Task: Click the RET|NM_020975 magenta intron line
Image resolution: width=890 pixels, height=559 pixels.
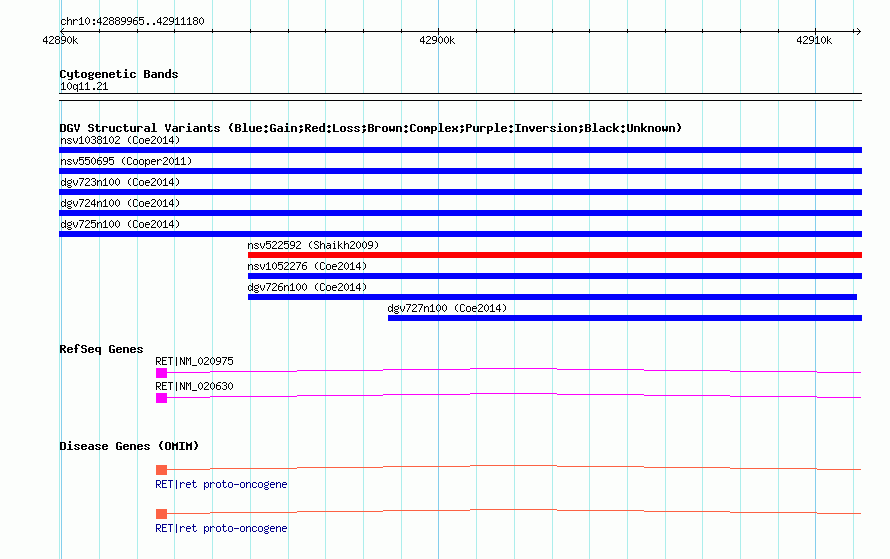Action: tap(514, 371)
